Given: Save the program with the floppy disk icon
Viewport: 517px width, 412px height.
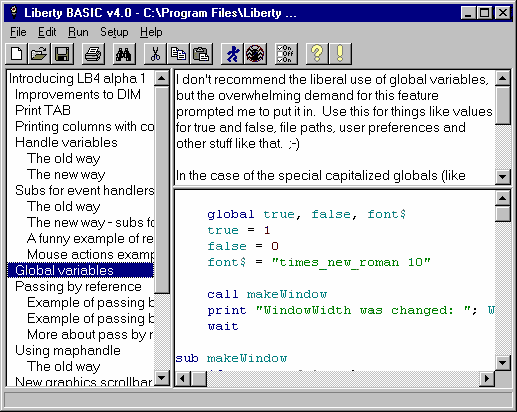Looking at the screenshot, I should click(x=62, y=53).
